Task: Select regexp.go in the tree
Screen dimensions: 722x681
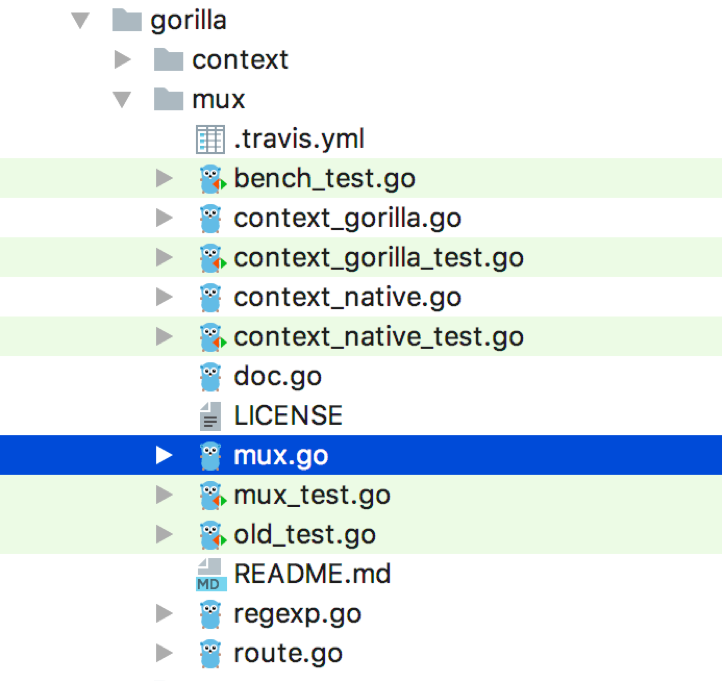Action: tap(361, 614)
